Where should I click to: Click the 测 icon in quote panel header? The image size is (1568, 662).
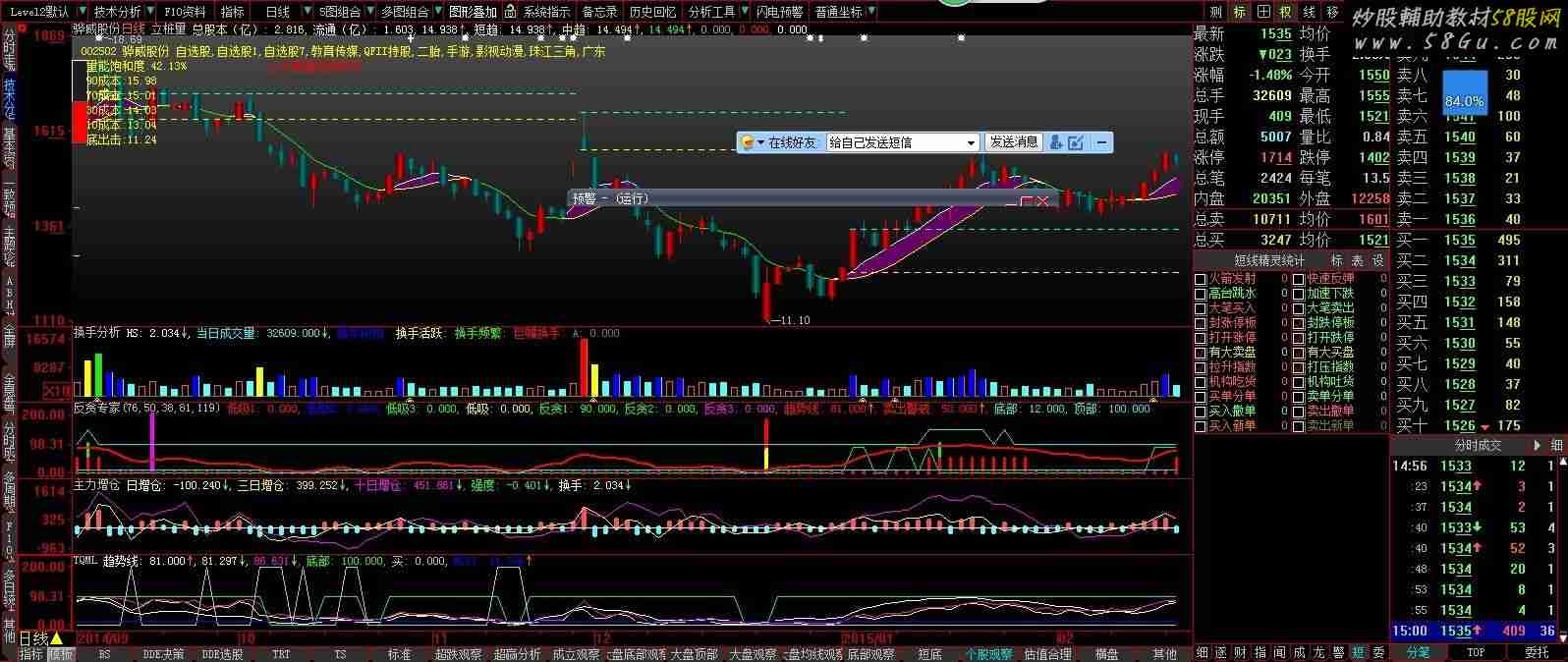pos(1216,12)
